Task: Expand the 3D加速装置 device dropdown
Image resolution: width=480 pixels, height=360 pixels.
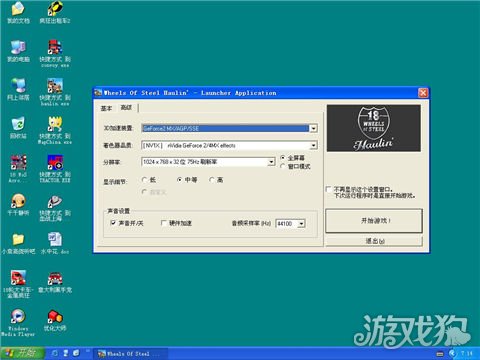Action: pos(313,128)
